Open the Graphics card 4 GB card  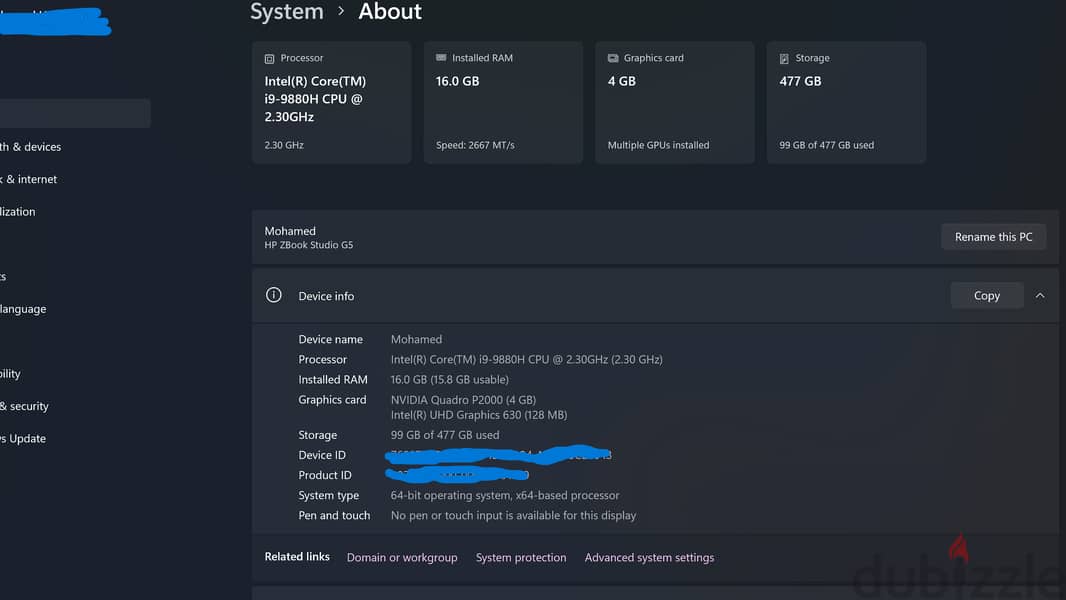[674, 102]
